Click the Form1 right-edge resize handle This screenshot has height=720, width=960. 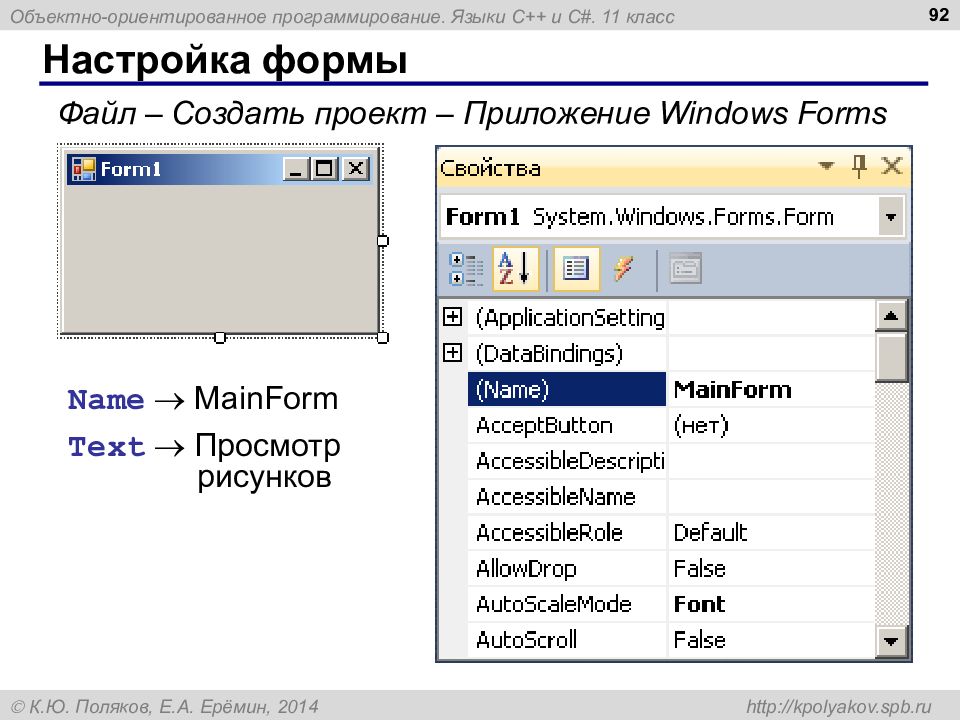(x=383, y=241)
